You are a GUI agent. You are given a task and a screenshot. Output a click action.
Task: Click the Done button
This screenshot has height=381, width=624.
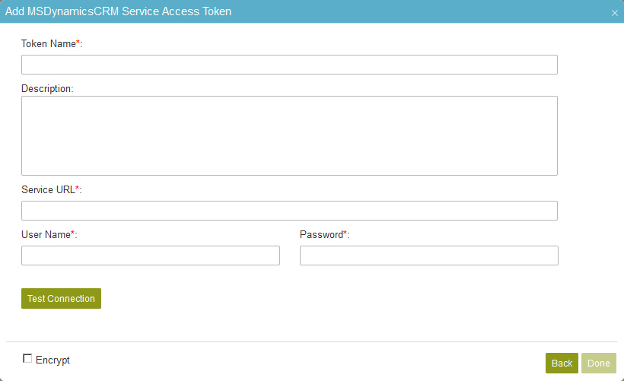click(599, 363)
